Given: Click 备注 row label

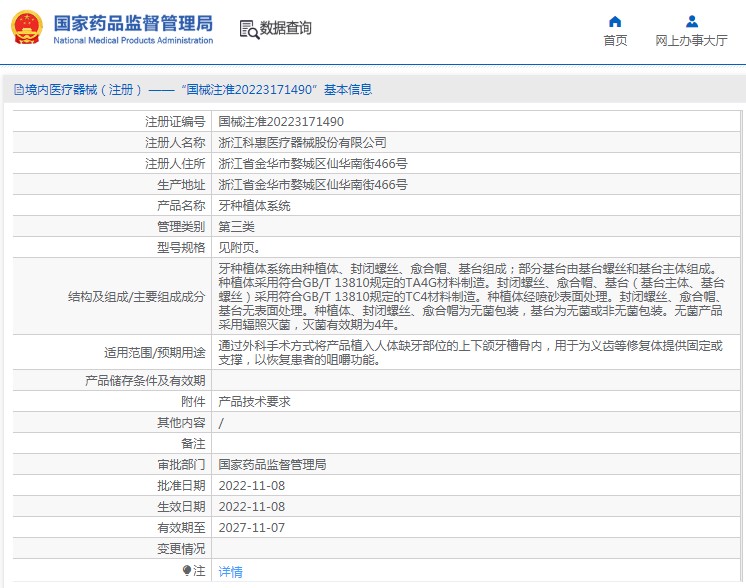Looking at the screenshot, I should pyautogui.click(x=193, y=443).
